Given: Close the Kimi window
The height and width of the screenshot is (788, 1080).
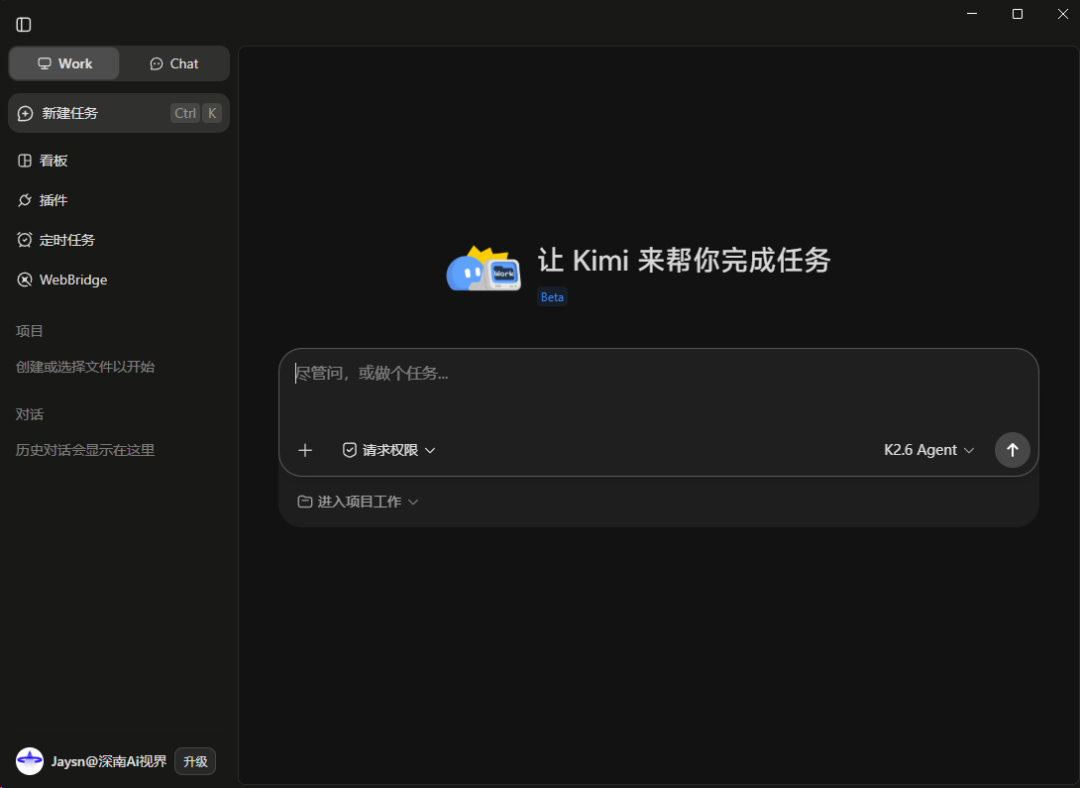Looking at the screenshot, I should pos(1063,14).
